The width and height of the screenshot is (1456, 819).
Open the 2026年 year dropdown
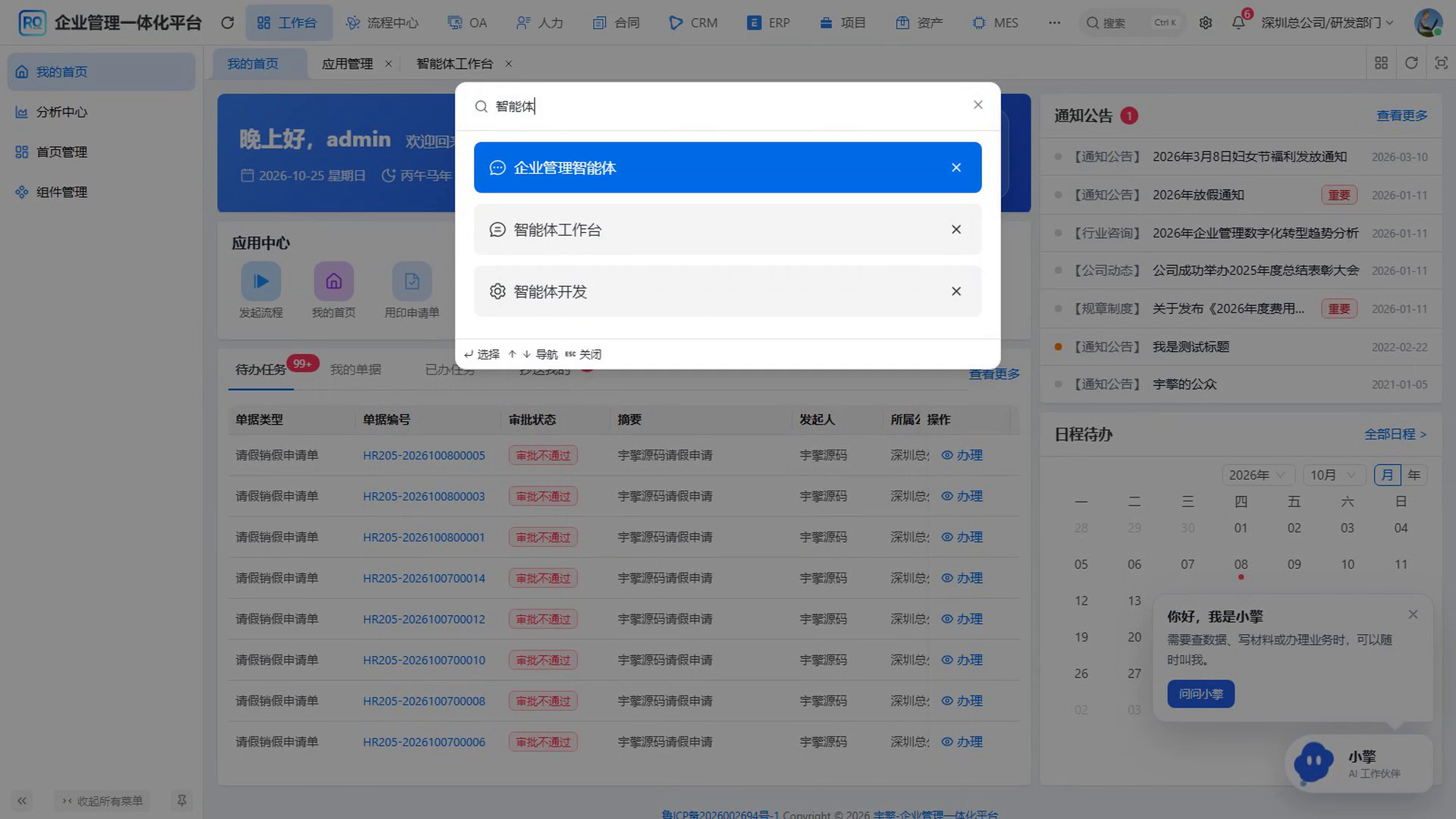[1257, 475]
